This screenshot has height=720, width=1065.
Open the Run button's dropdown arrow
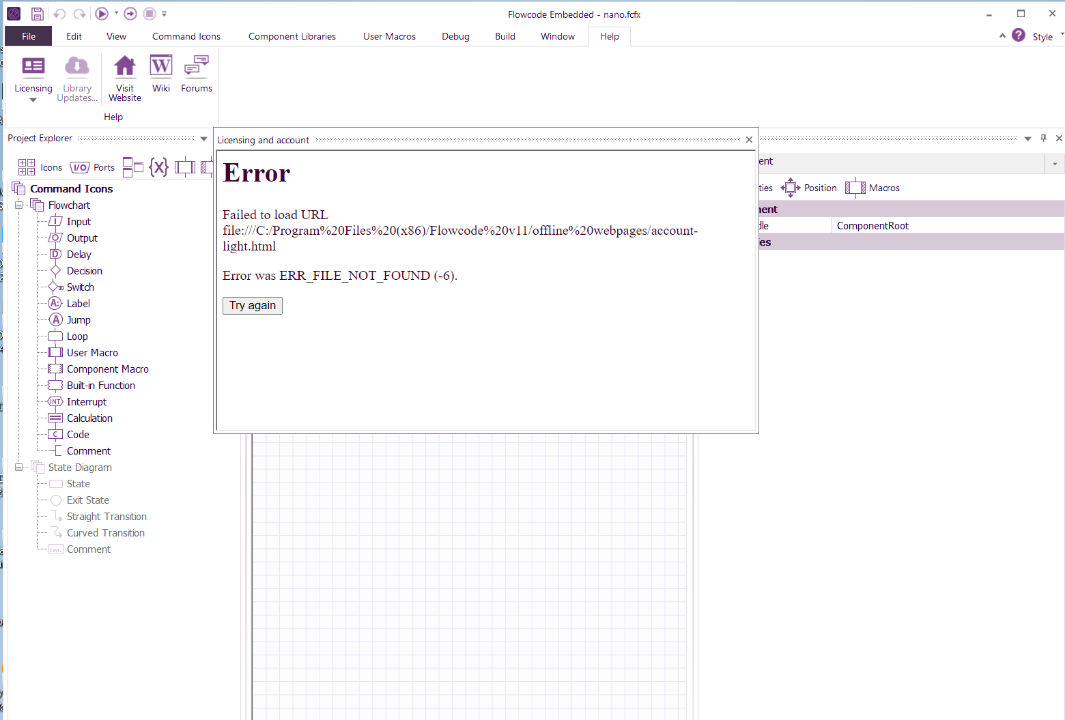click(x=116, y=14)
